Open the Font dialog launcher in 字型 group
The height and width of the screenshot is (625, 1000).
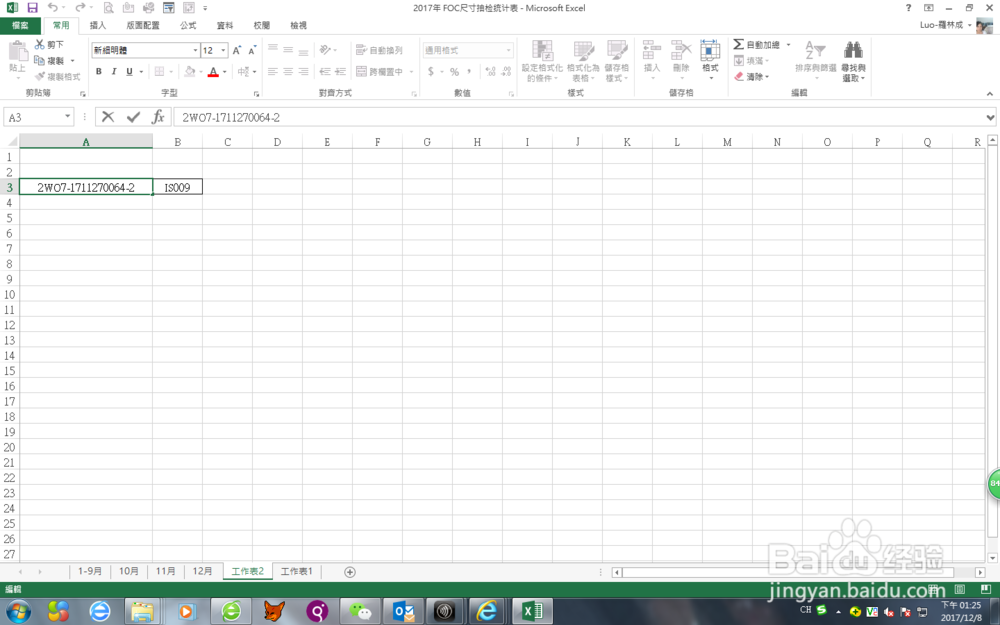tap(256, 94)
